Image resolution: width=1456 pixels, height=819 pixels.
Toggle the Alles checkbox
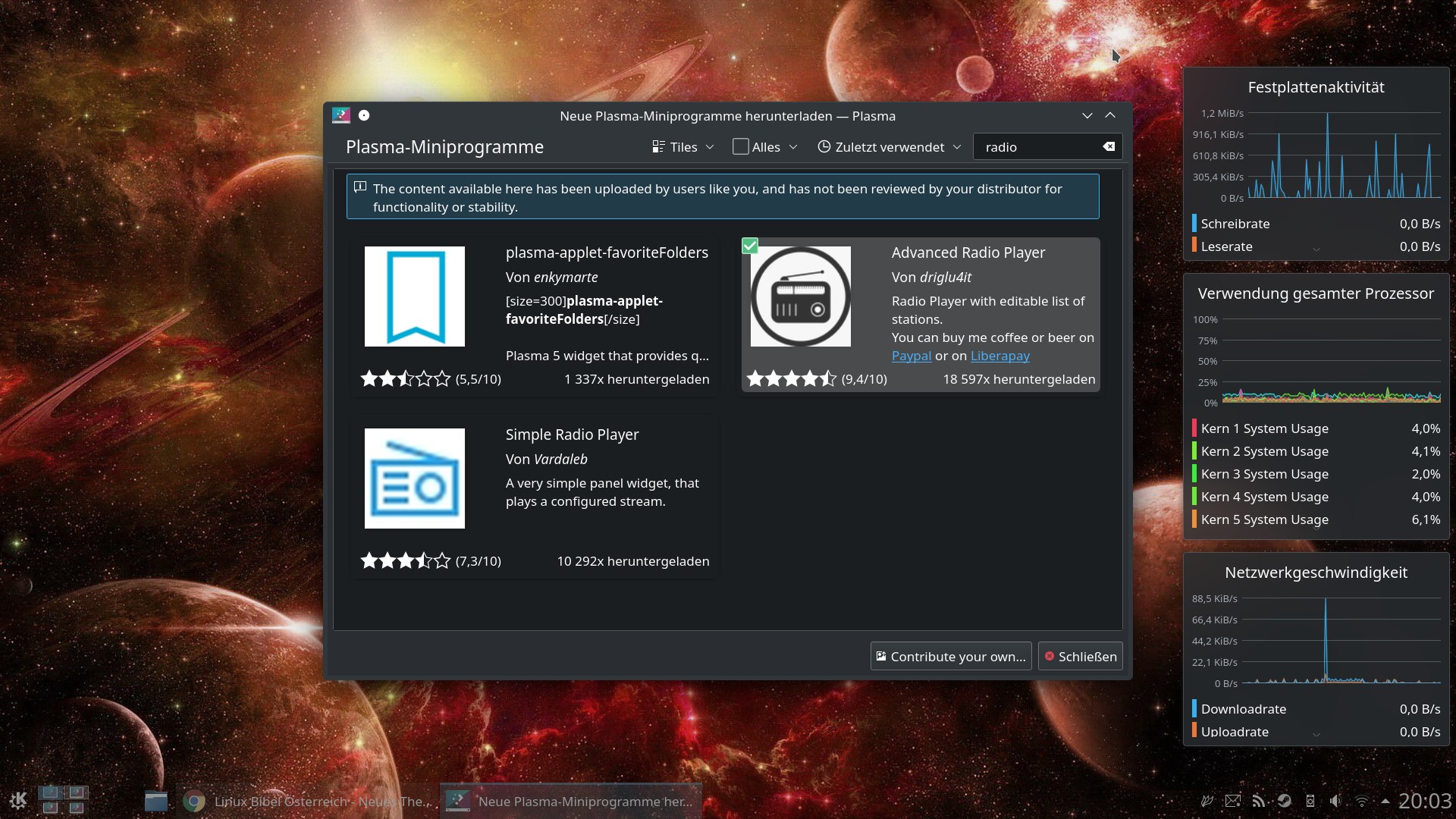click(x=741, y=146)
